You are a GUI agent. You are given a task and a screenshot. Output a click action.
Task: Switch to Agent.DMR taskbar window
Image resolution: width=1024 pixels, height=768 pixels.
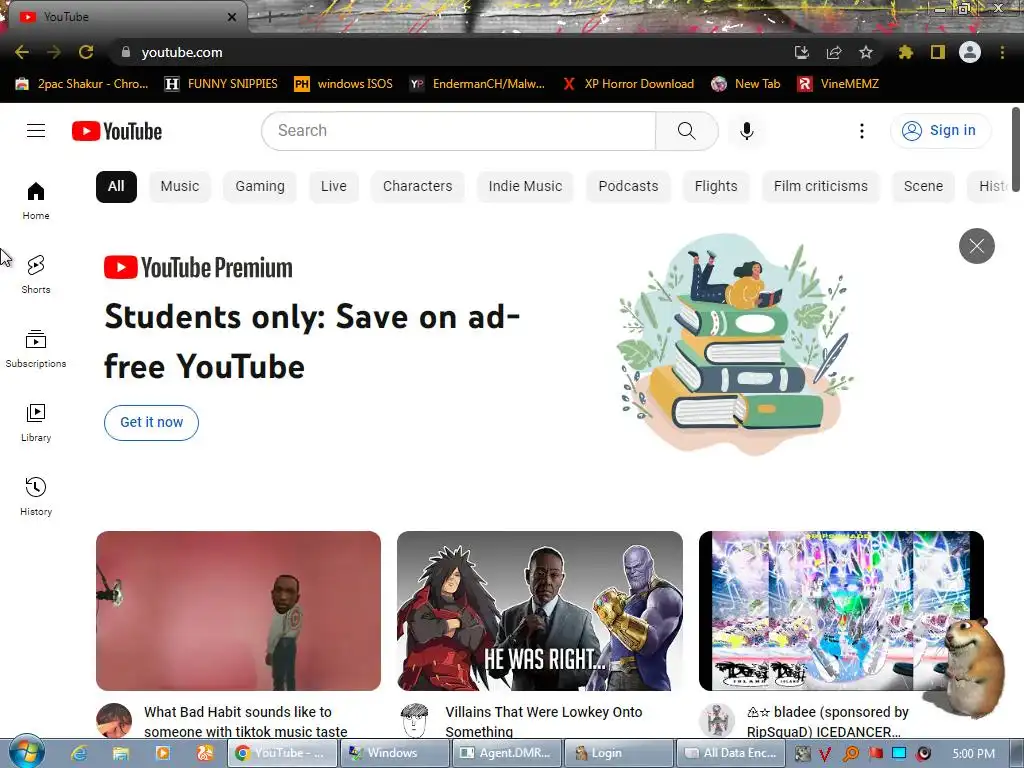505,753
